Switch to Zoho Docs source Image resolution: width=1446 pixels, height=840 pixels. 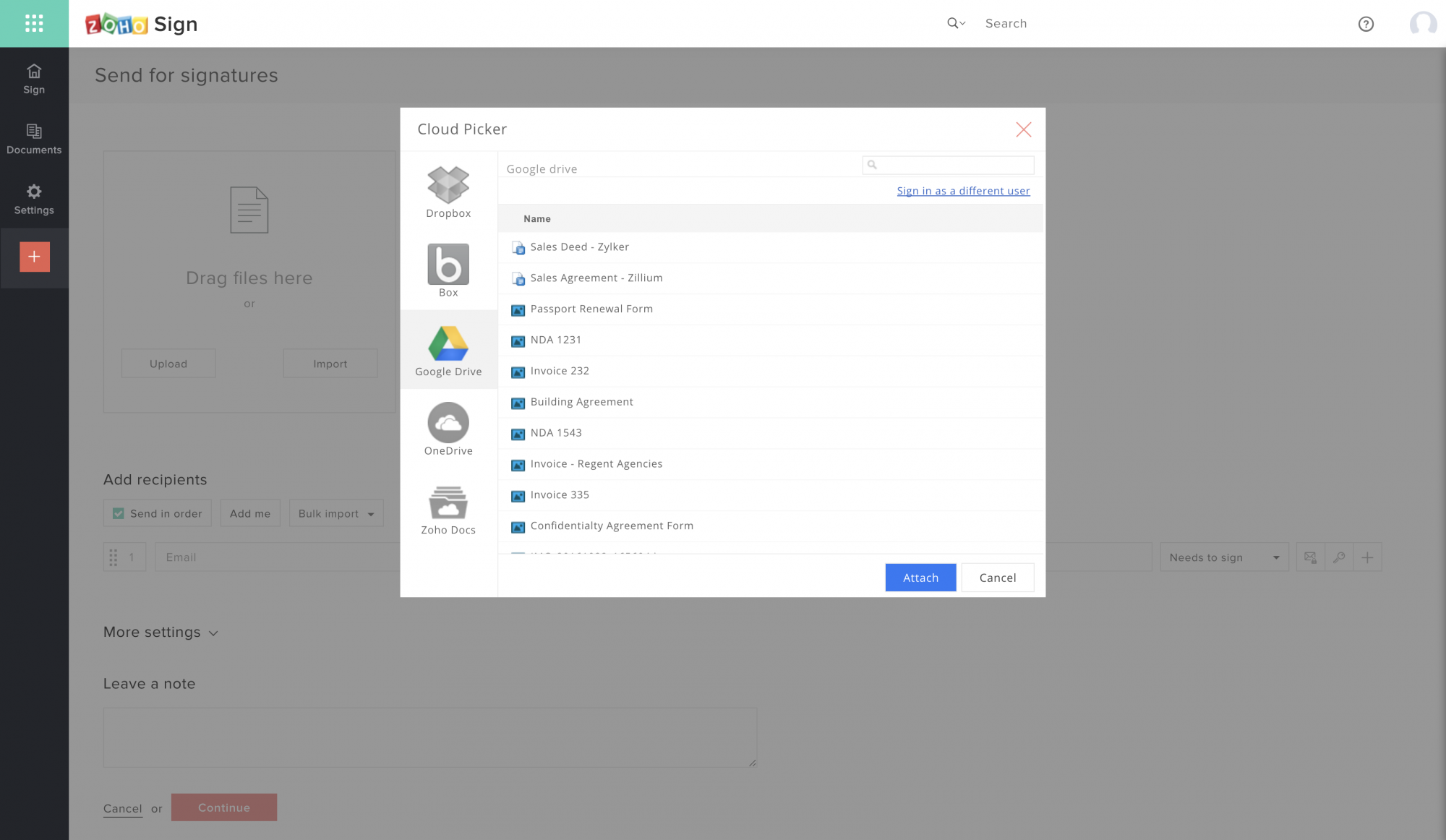tap(448, 509)
